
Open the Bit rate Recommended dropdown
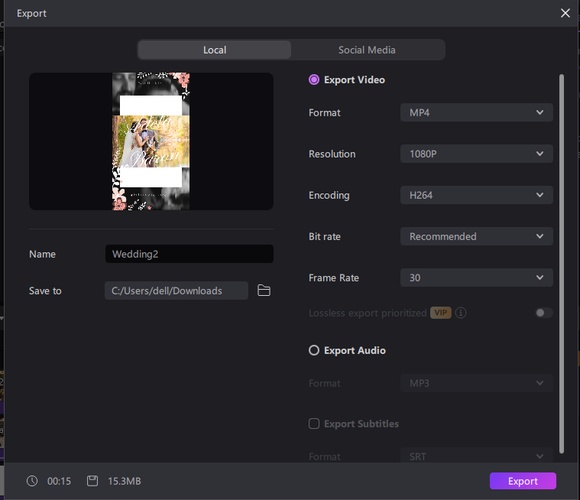[x=476, y=236]
